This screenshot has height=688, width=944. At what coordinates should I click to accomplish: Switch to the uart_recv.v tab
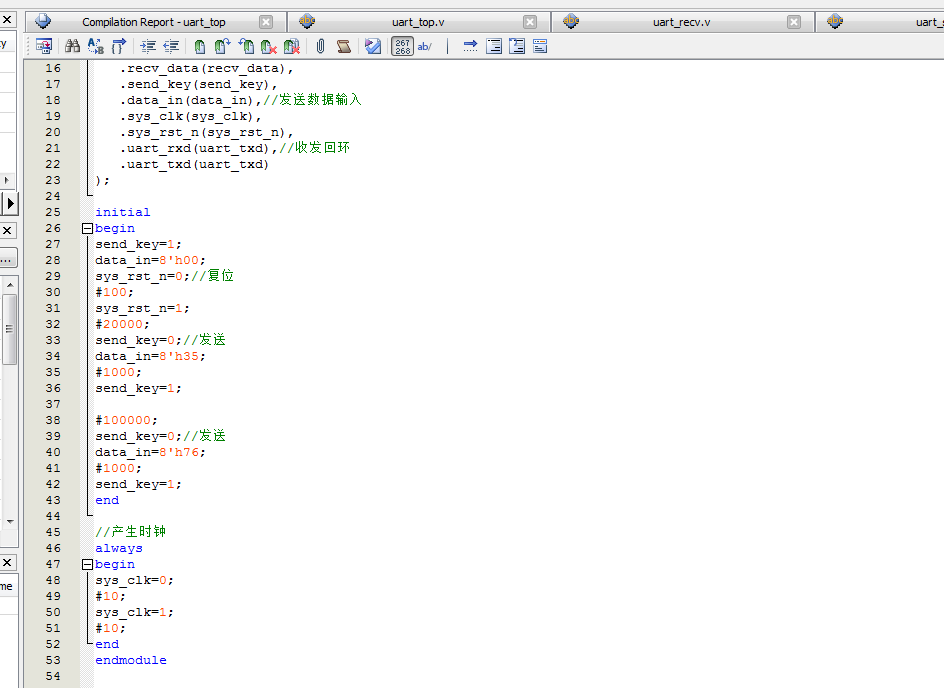coord(681,22)
